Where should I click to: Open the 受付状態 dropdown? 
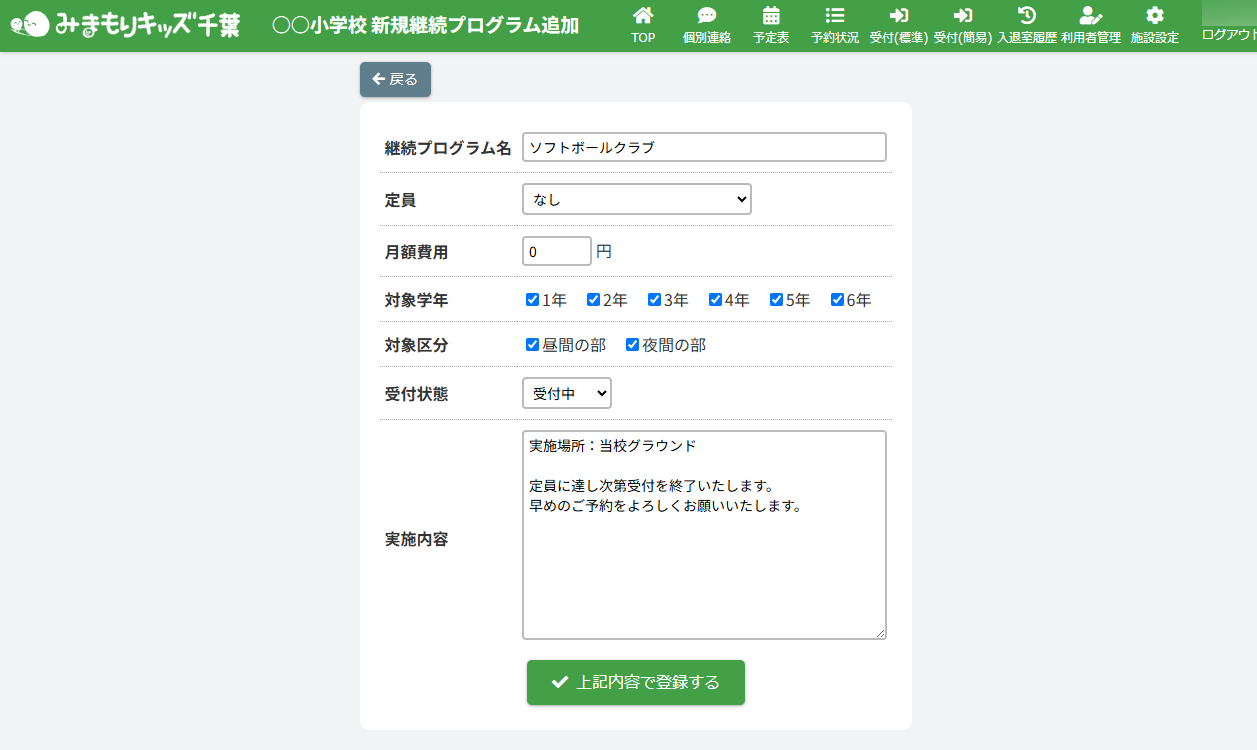tap(566, 394)
